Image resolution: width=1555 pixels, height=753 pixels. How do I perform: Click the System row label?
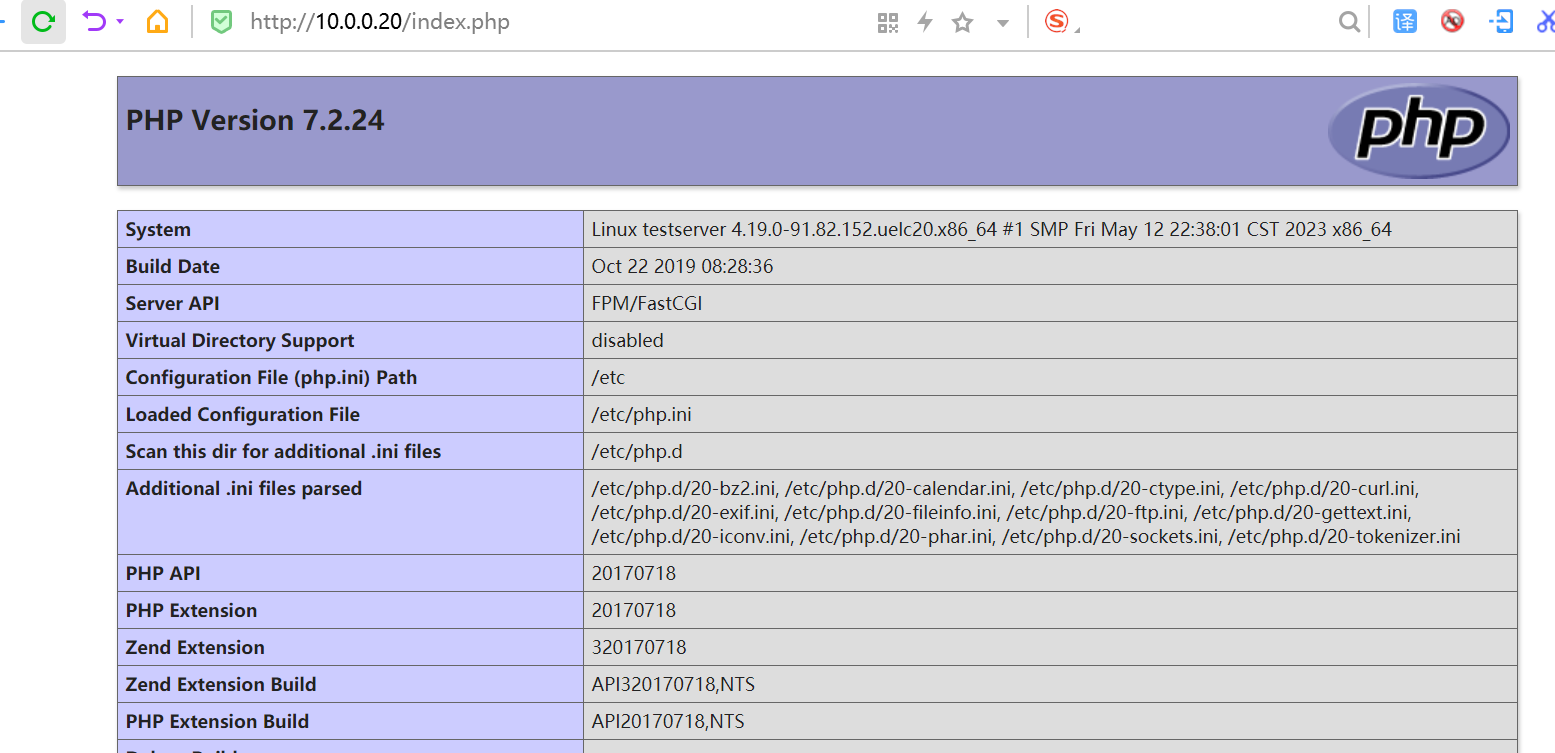(158, 230)
